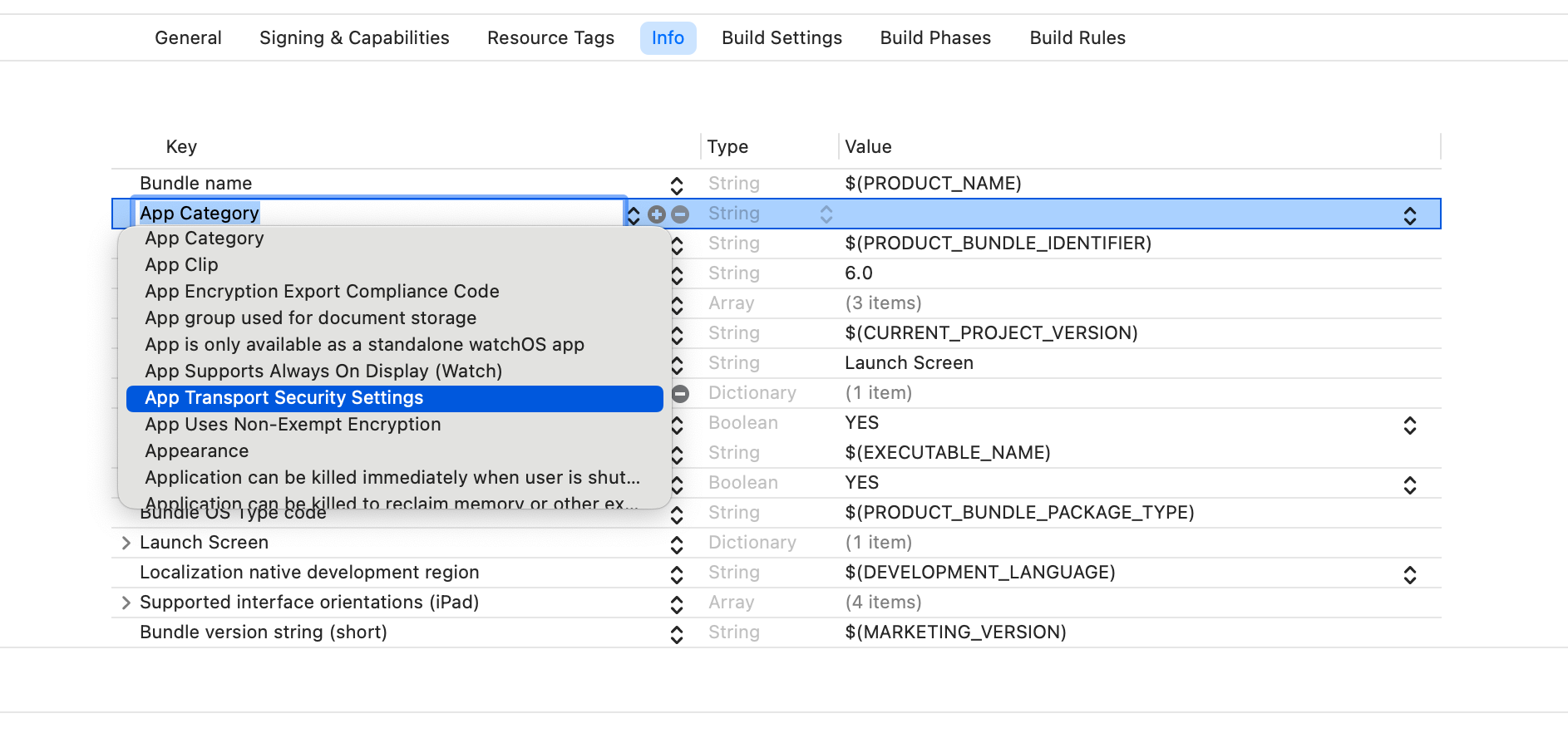The width and height of the screenshot is (1568, 738).
Task: Choose App Uses Non-Exempt Encryption option
Action: click(293, 425)
